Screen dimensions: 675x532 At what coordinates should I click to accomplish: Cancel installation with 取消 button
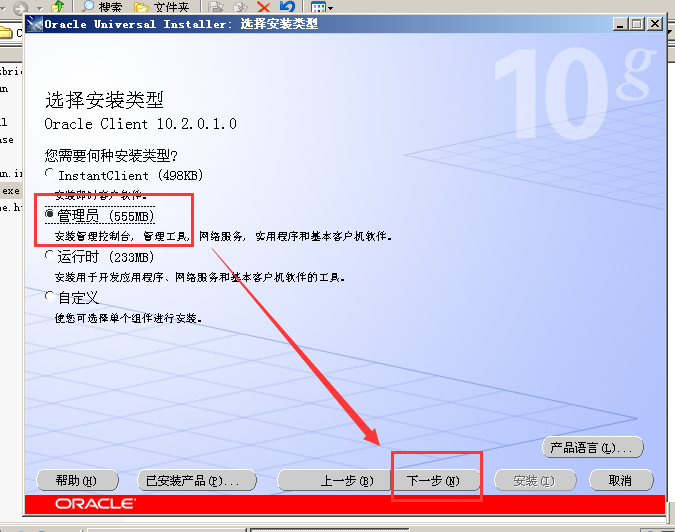[x=621, y=480]
